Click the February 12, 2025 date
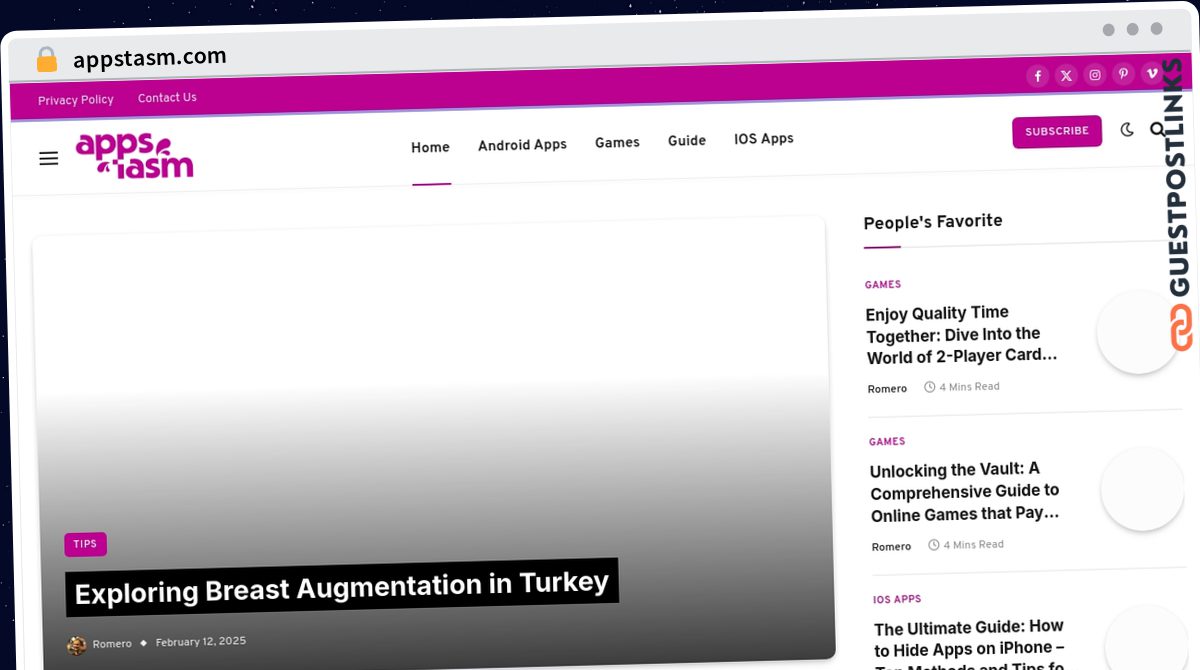The width and height of the screenshot is (1200, 670). (x=201, y=642)
